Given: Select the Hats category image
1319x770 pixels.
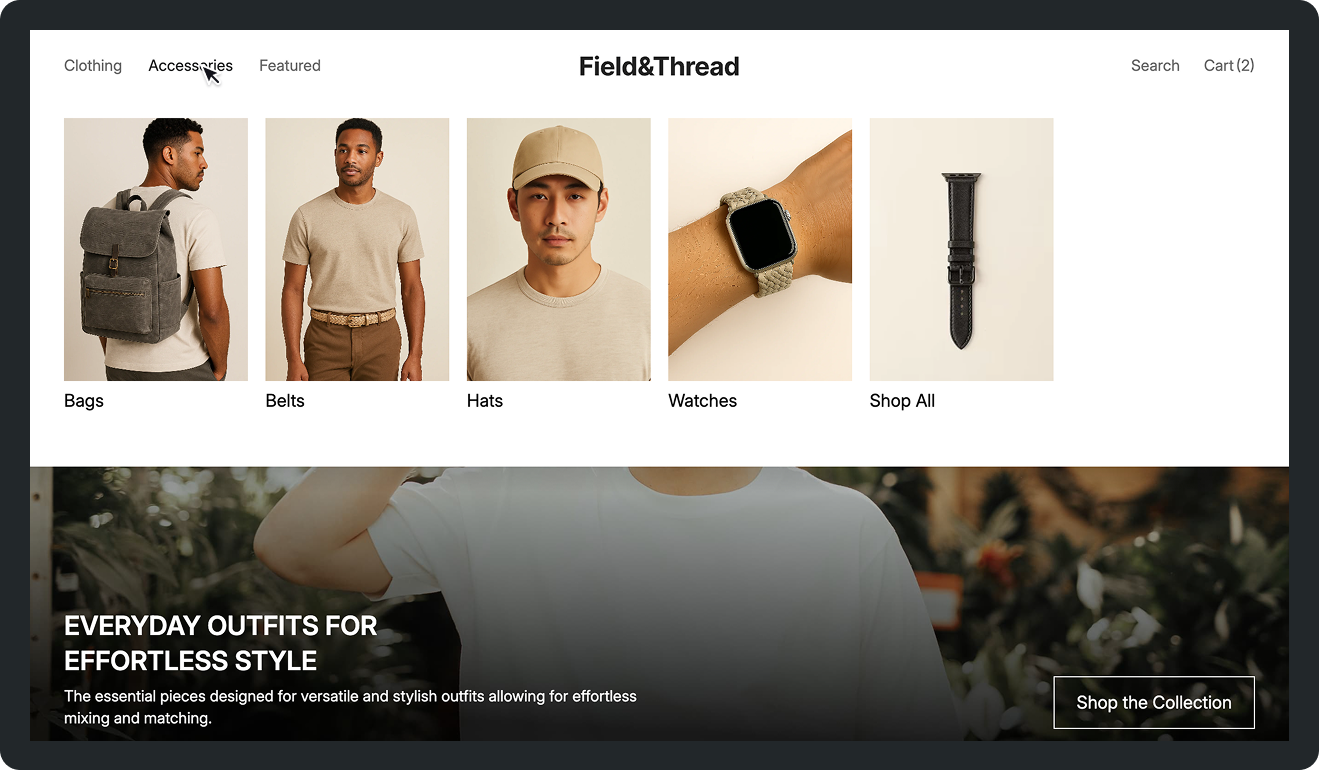Looking at the screenshot, I should click(x=559, y=249).
